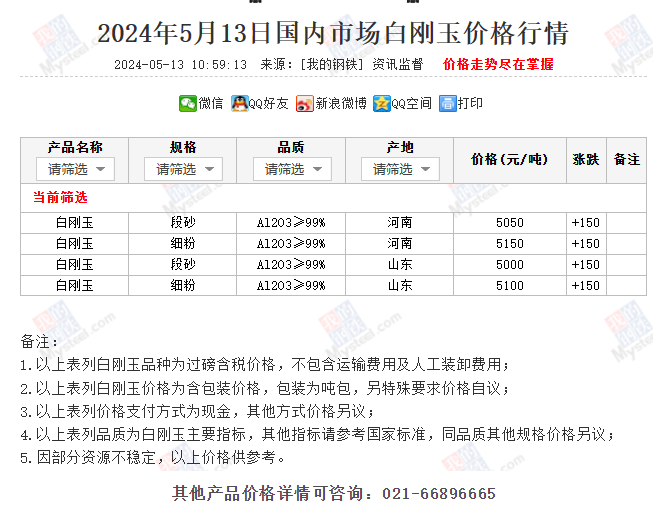Select the 涨跌 column header
661x522 pixels.
tap(585, 159)
